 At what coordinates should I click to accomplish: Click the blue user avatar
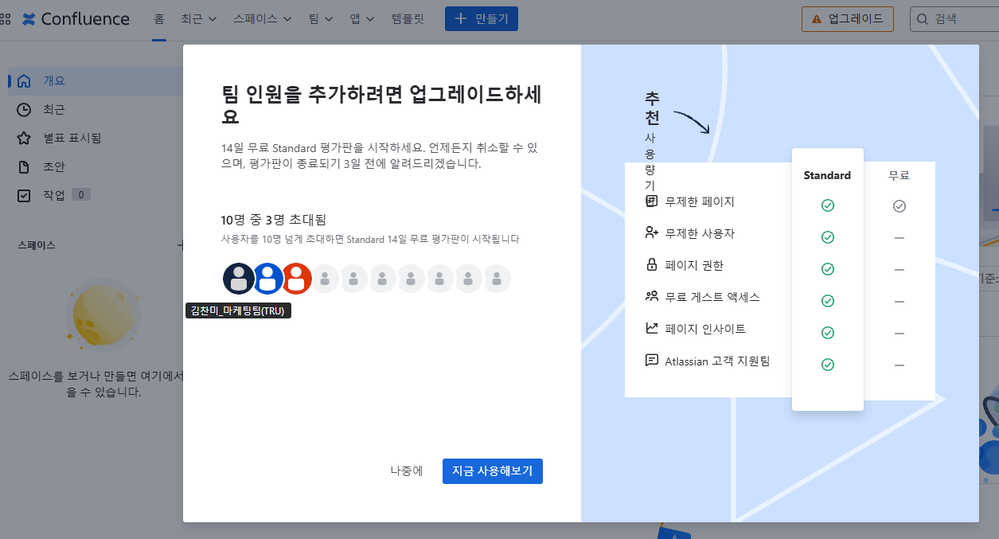[x=268, y=278]
